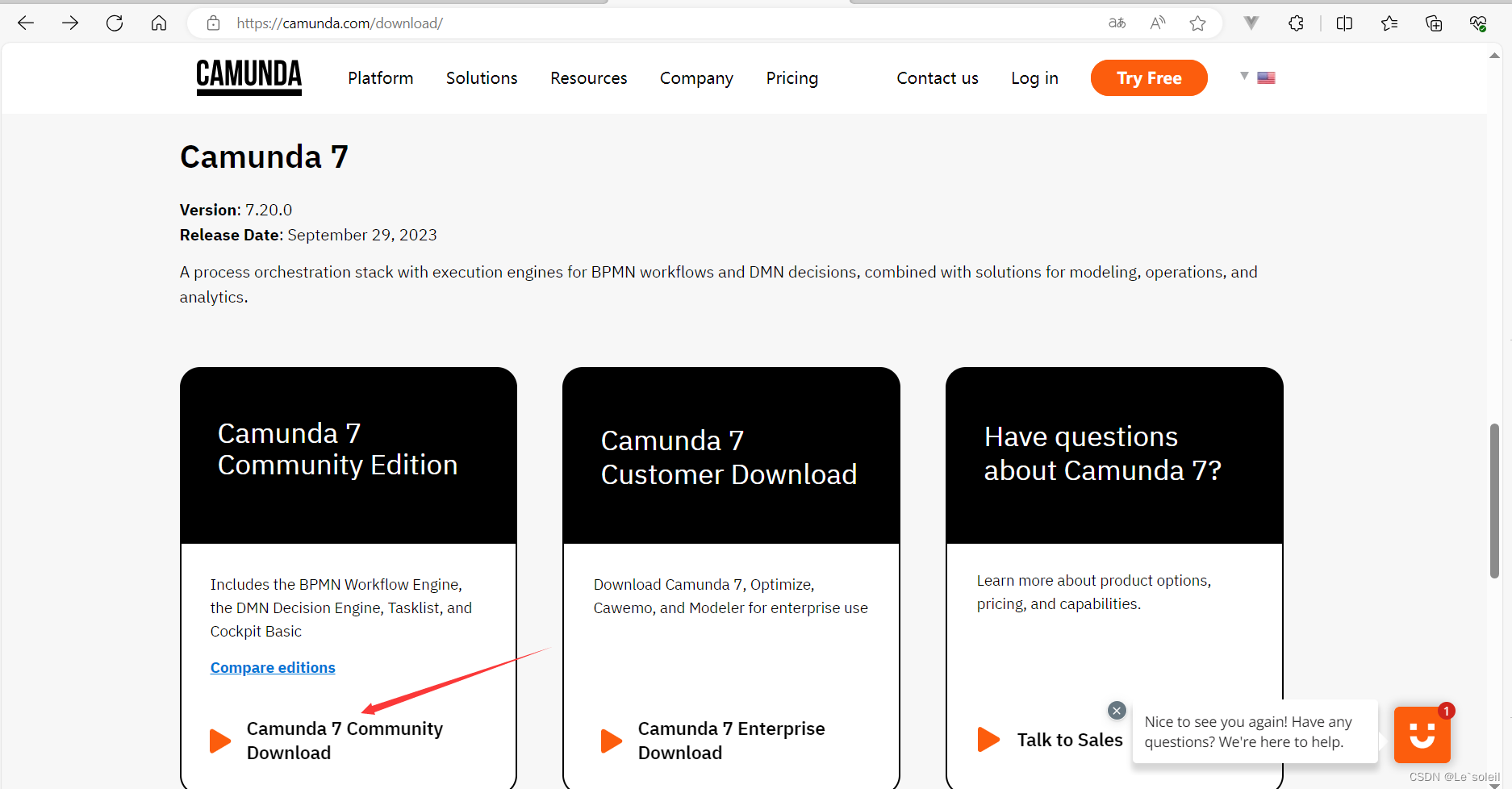Open the browser home page icon

pyautogui.click(x=159, y=23)
